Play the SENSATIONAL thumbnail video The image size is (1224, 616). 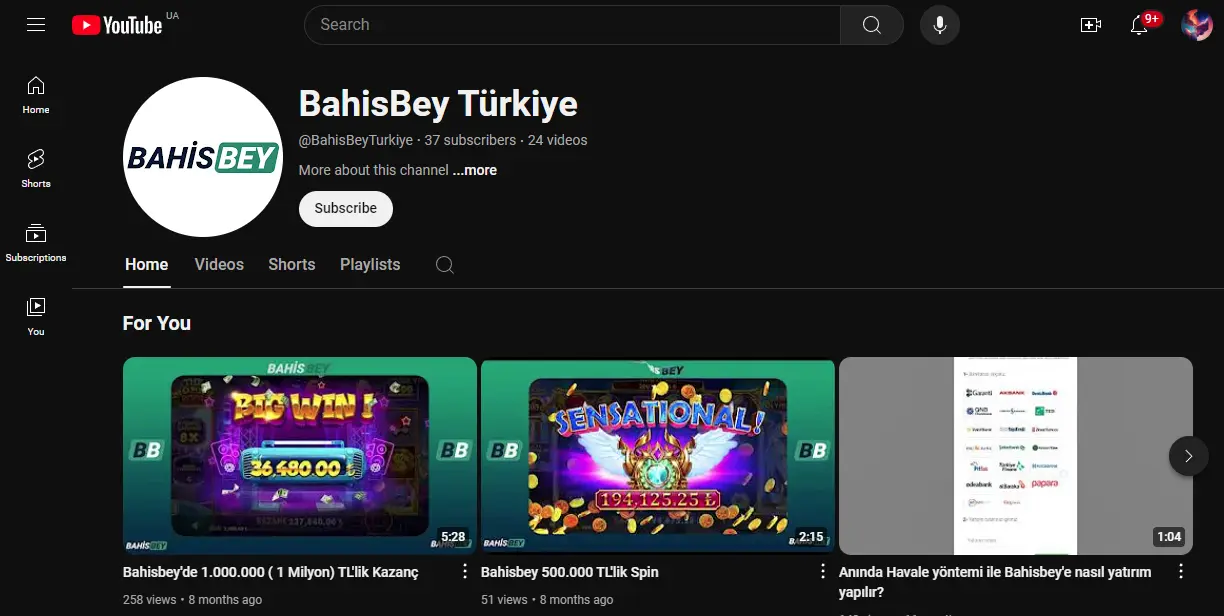pos(658,456)
